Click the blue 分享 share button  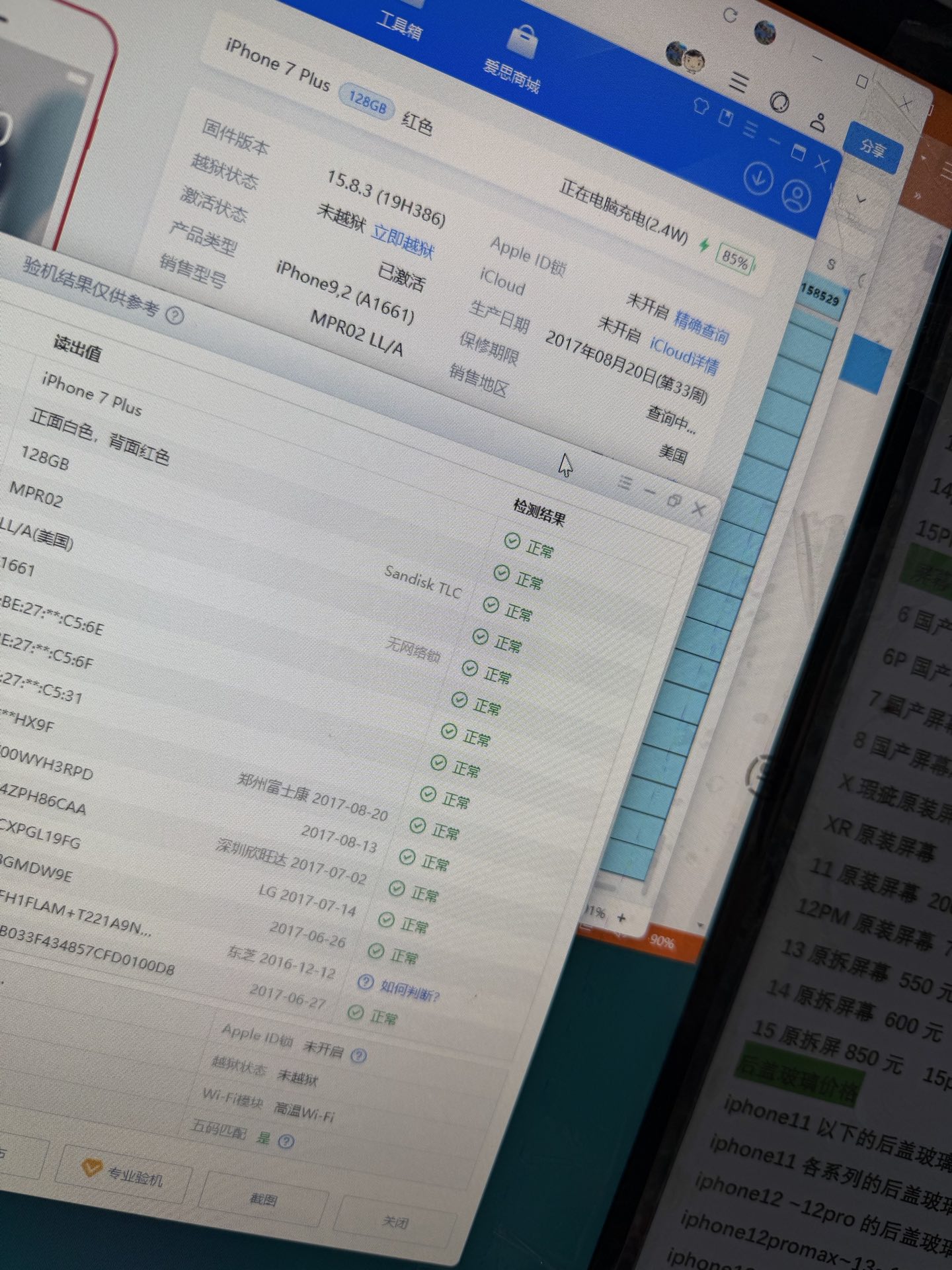pyautogui.click(x=873, y=148)
